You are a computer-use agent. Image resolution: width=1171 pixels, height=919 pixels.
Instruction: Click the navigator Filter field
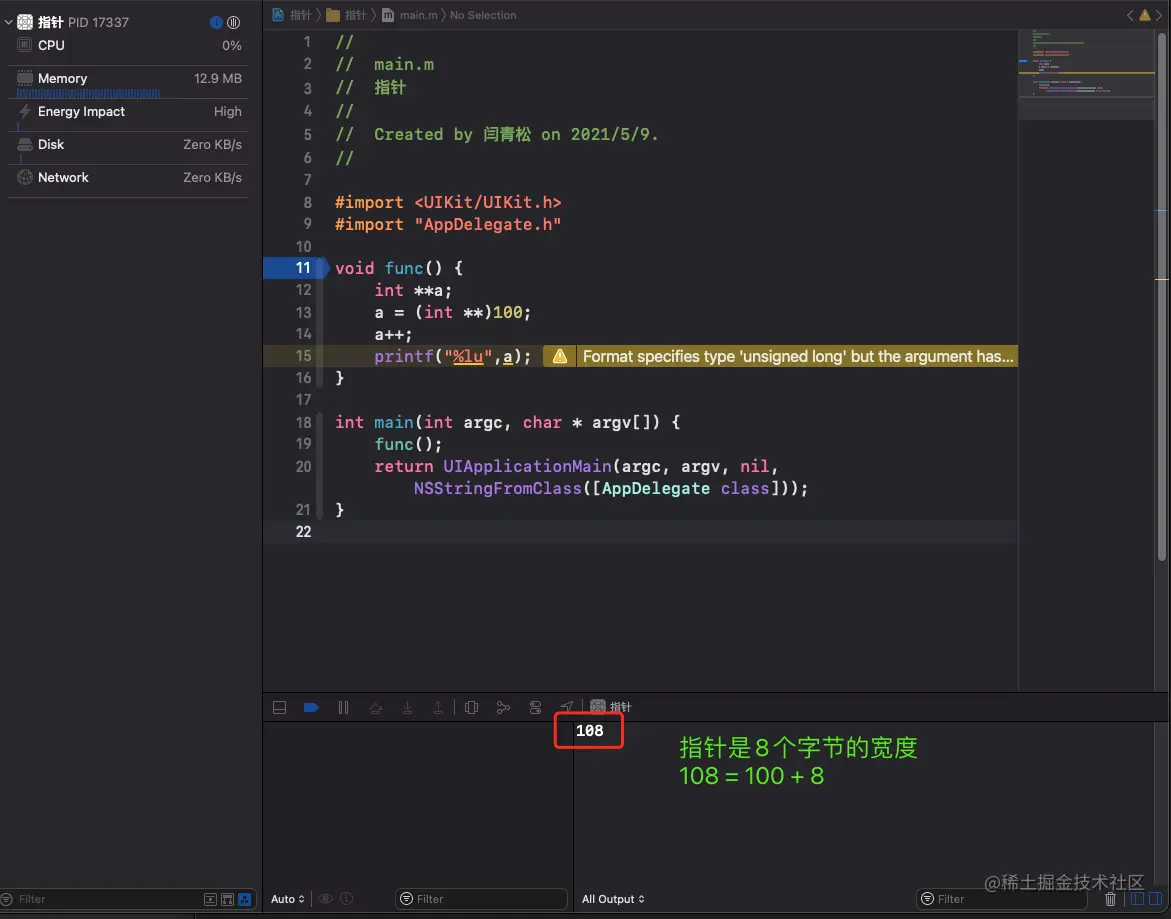point(105,899)
